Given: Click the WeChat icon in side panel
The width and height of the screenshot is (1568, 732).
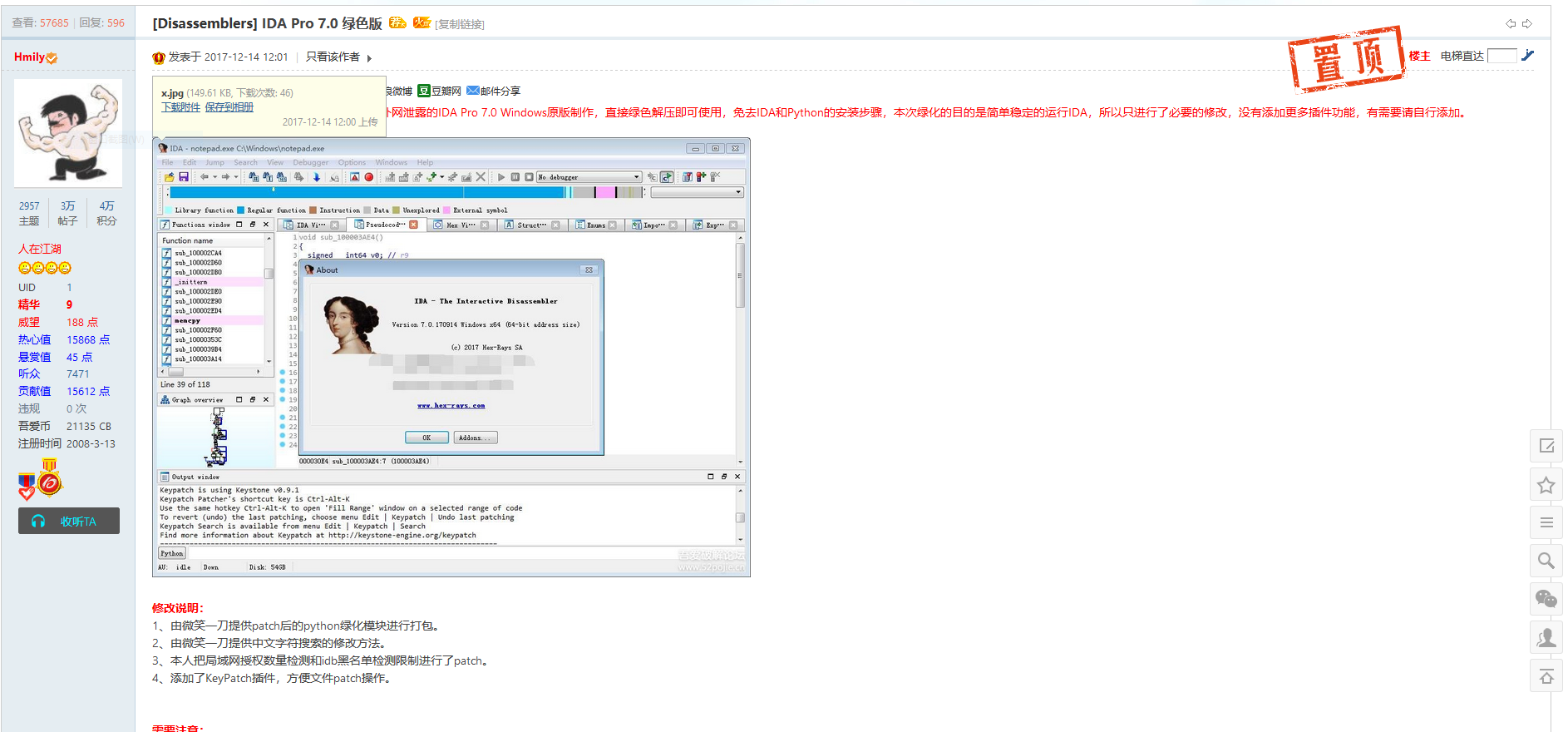Looking at the screenshot, I should (x=1546, y=599).
